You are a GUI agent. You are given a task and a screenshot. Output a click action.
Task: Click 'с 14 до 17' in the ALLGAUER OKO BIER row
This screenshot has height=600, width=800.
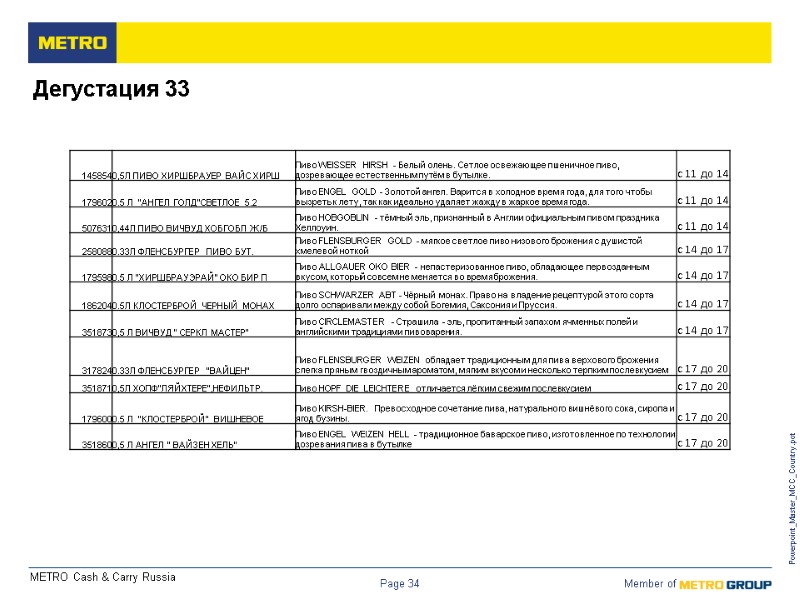tap(703, 275)
